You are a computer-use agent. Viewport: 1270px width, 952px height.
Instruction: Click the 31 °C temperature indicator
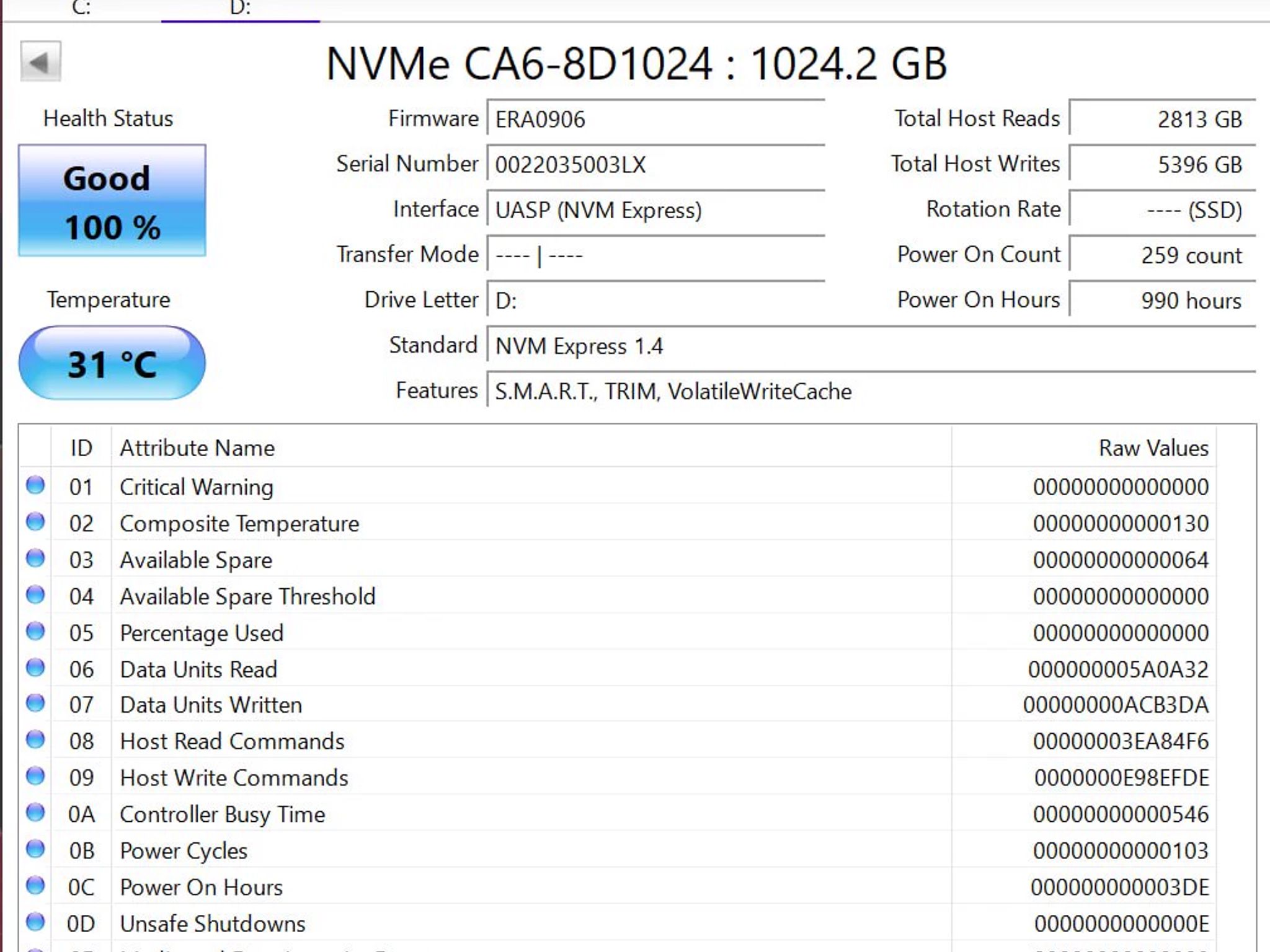click(x=112, y=363)
